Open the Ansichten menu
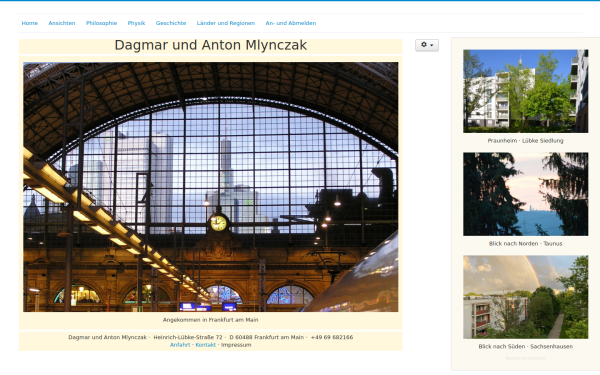Screen dimensions: 600x375 tap(62, 23)
